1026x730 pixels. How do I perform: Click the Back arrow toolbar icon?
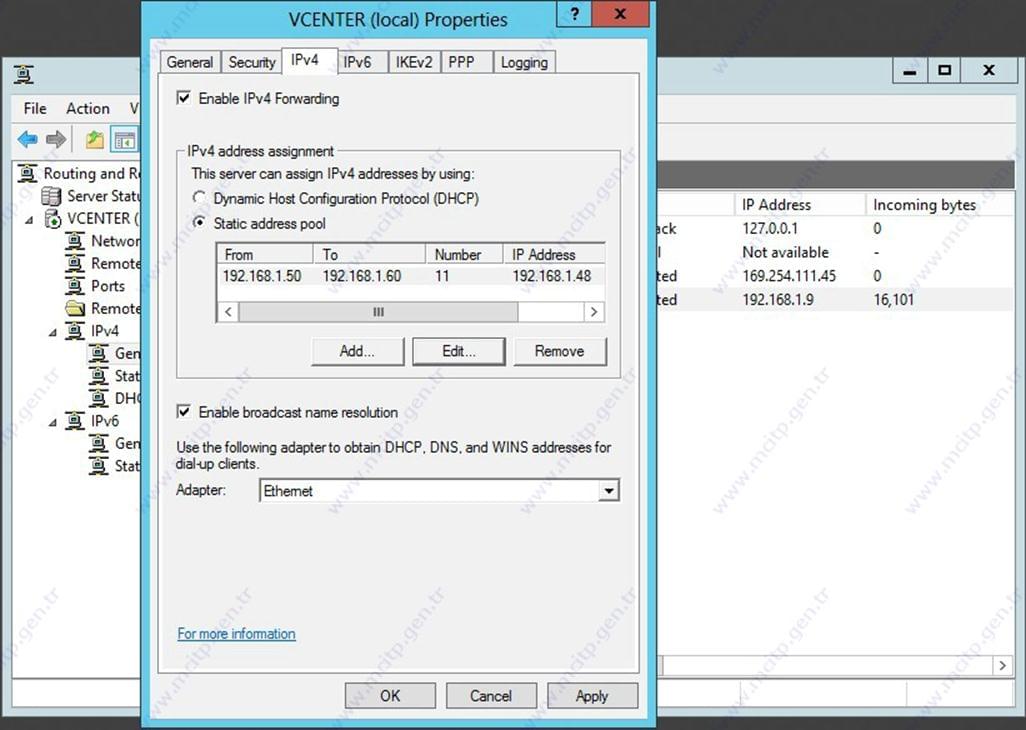pos(27,139)
